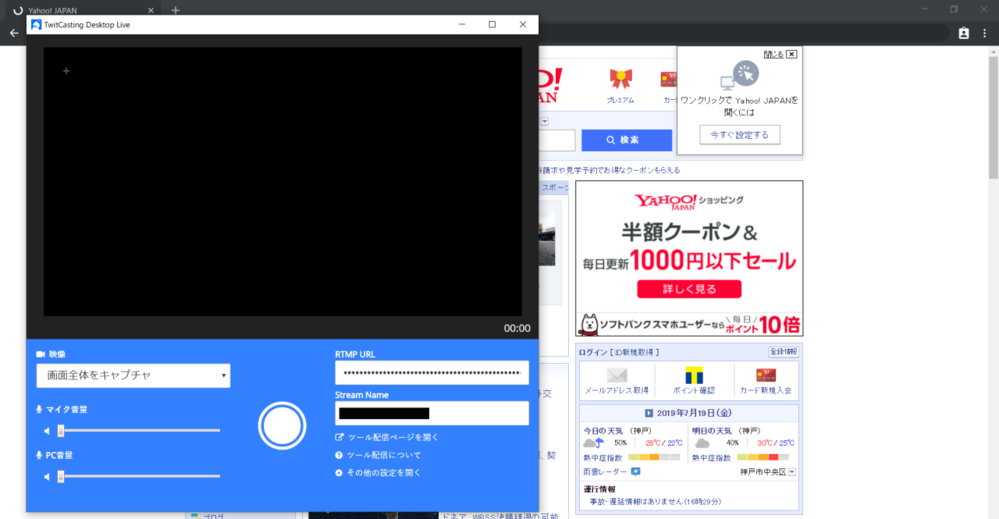Click the メールアドレス取得 envelope icon

click(x=617, y=375)
